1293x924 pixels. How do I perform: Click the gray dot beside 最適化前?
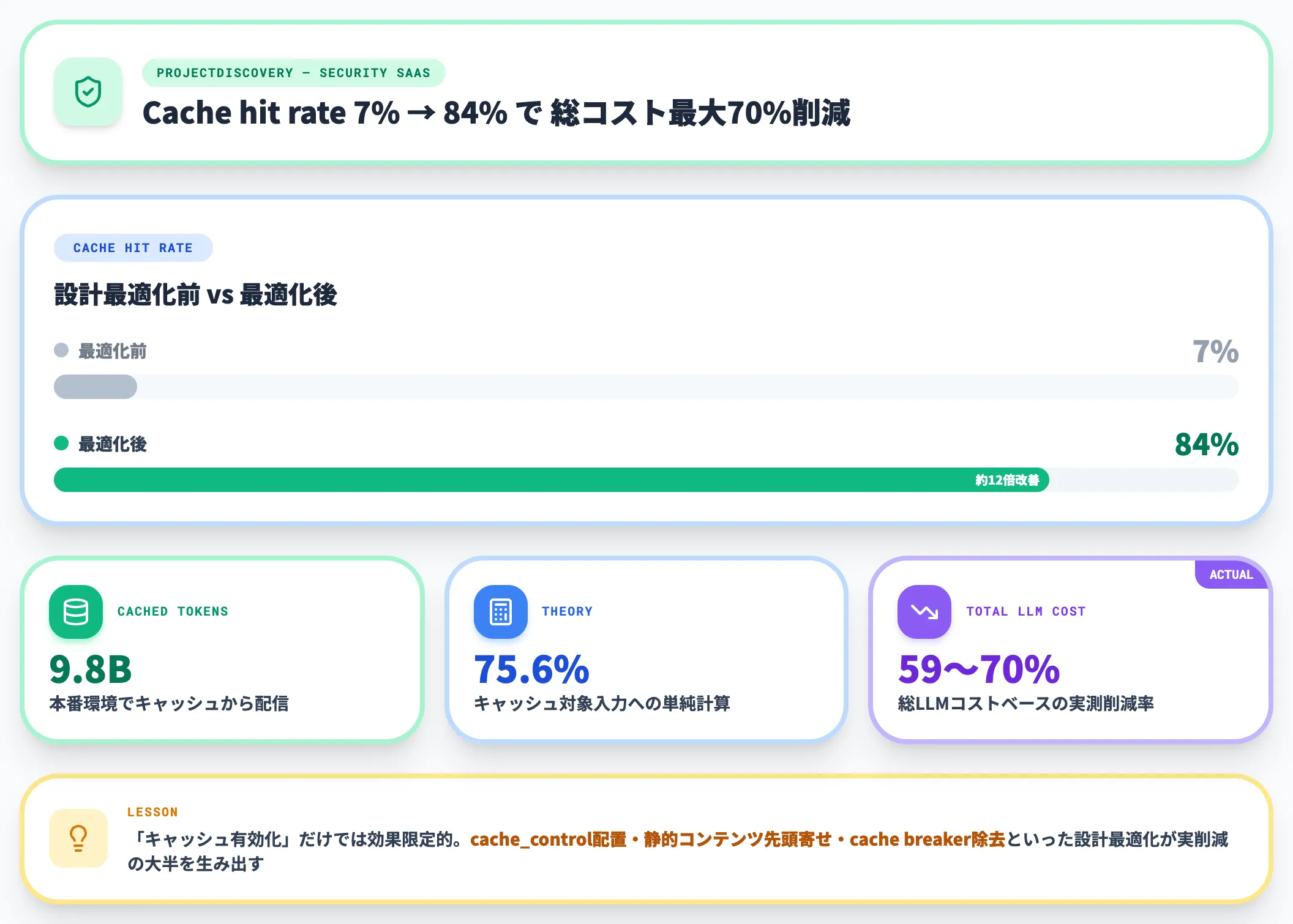coord(61,350)
